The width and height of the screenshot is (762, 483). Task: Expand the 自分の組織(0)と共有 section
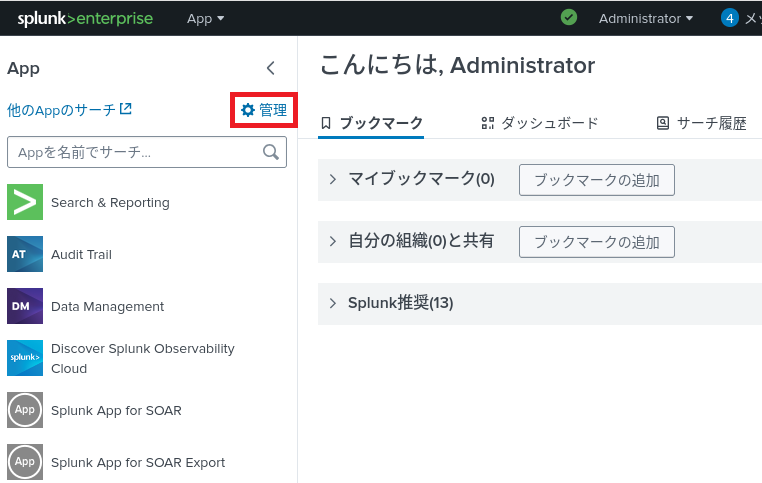point(333,241)
